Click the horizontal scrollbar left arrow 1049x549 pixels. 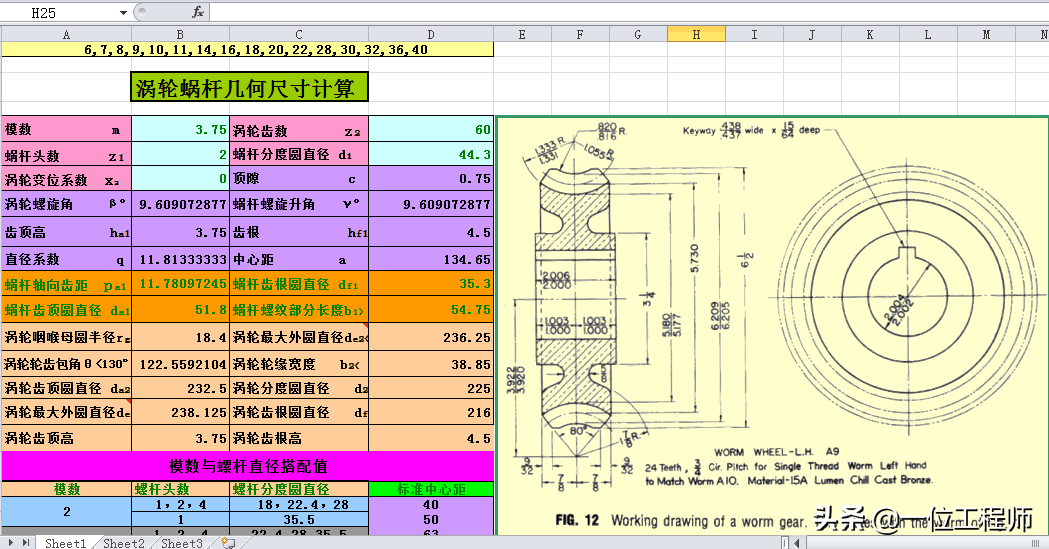click(x=797, y=543)
